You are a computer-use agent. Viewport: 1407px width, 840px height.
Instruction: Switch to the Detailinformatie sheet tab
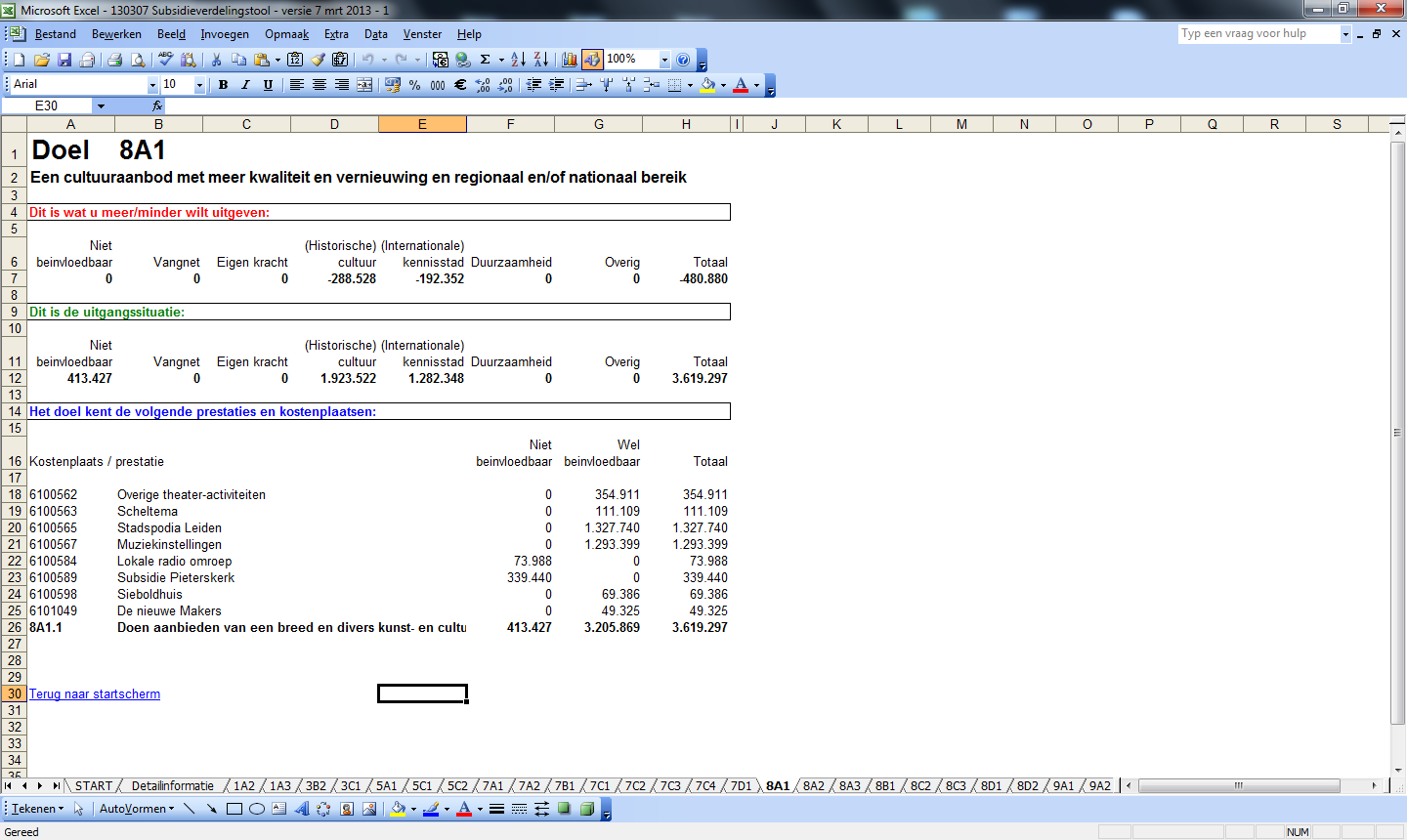click(x=172, y=785)
